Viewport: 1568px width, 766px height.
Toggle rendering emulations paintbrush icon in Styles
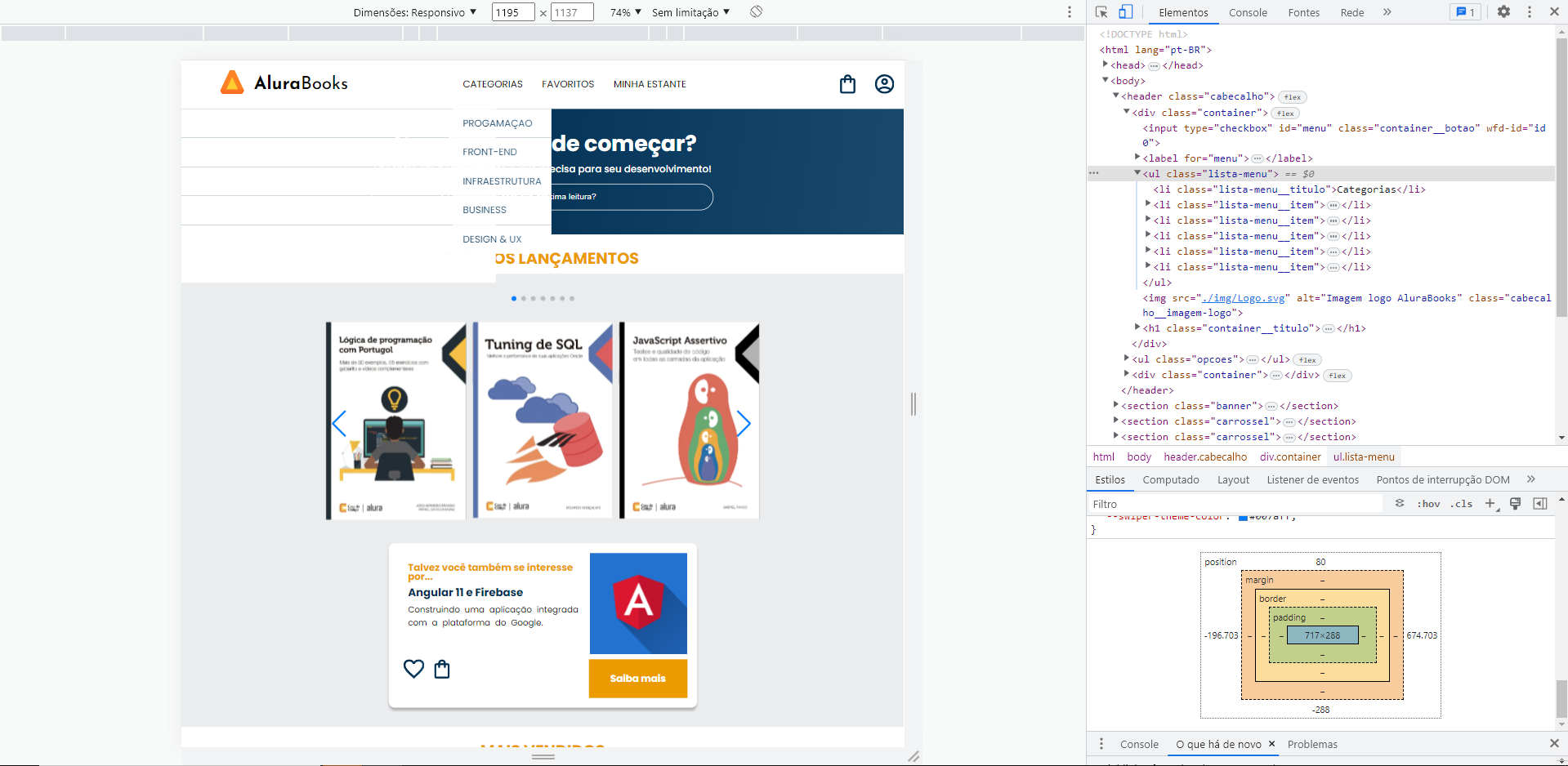click(1515, 504)
